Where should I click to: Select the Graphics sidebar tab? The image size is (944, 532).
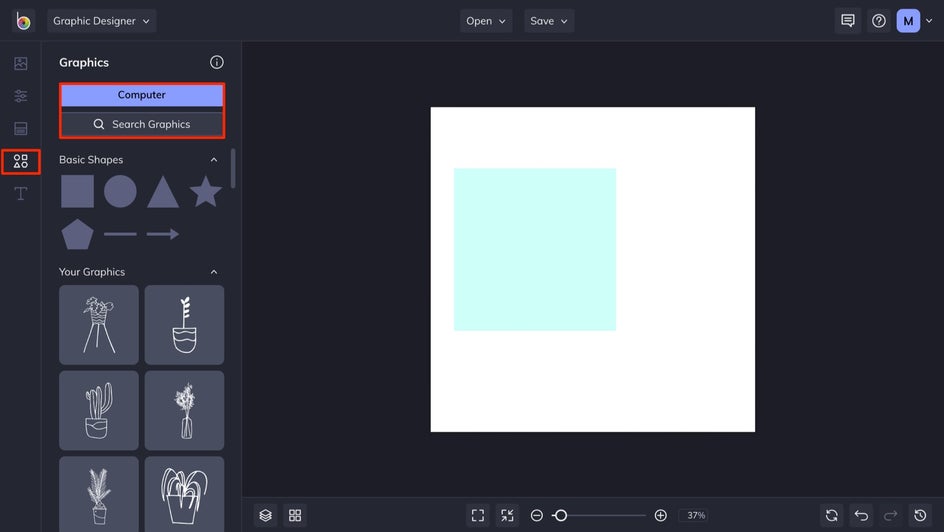point(20,161)
